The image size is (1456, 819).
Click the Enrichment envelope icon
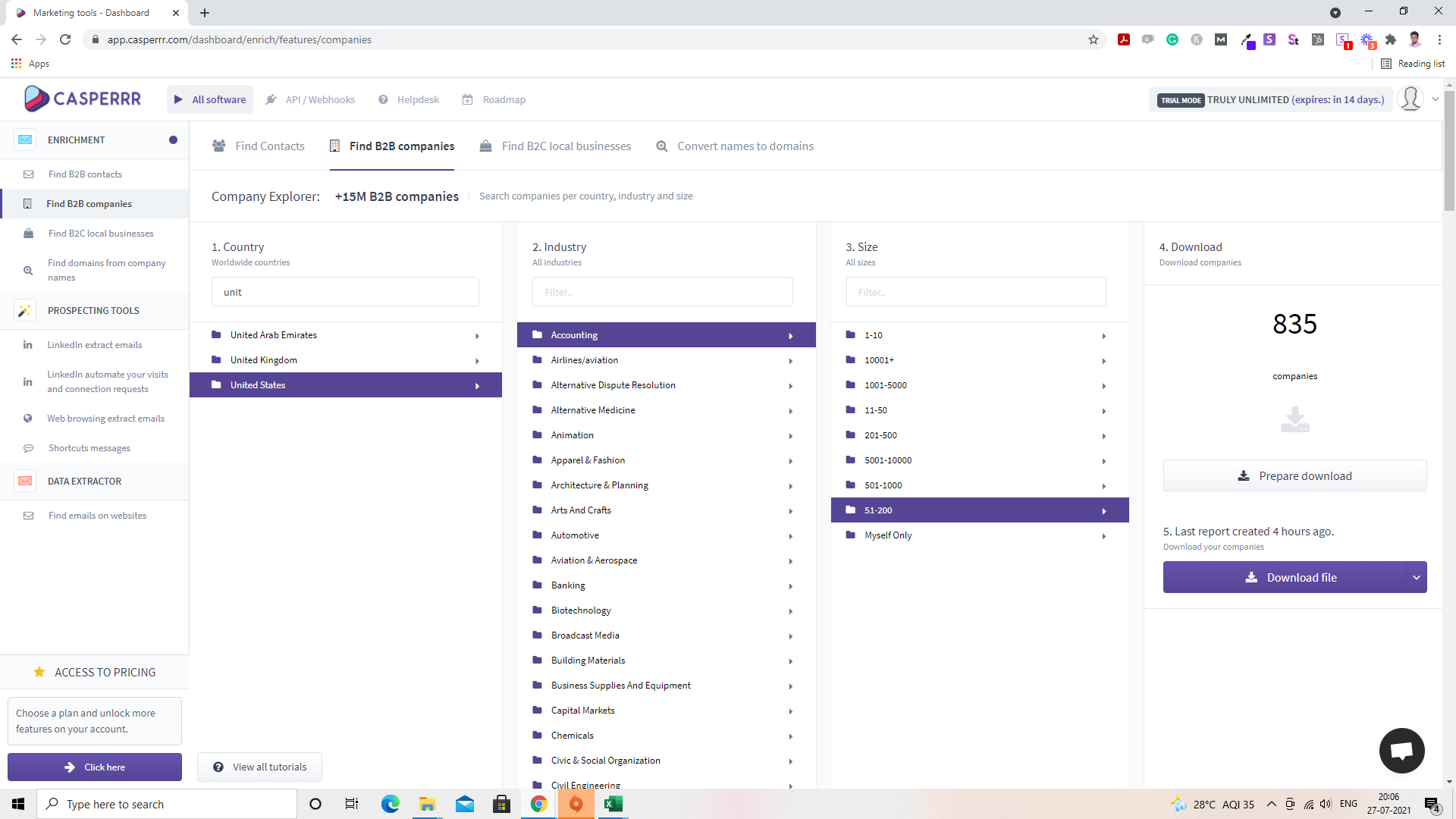[25, 140]
